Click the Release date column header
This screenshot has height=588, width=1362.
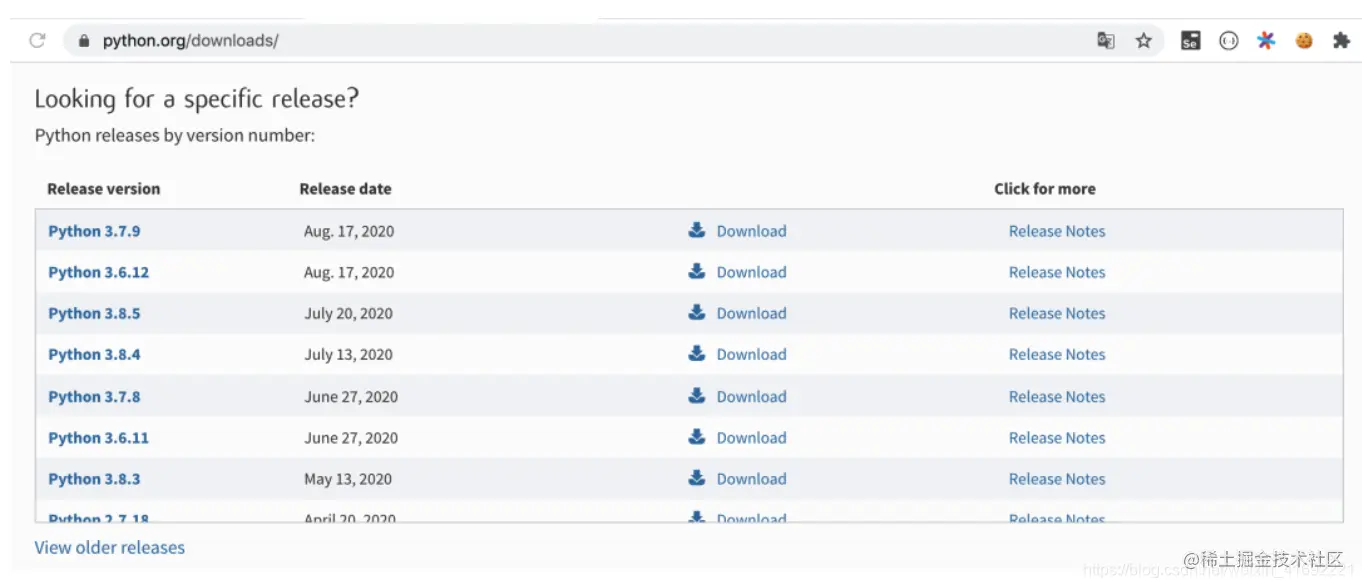345,189
